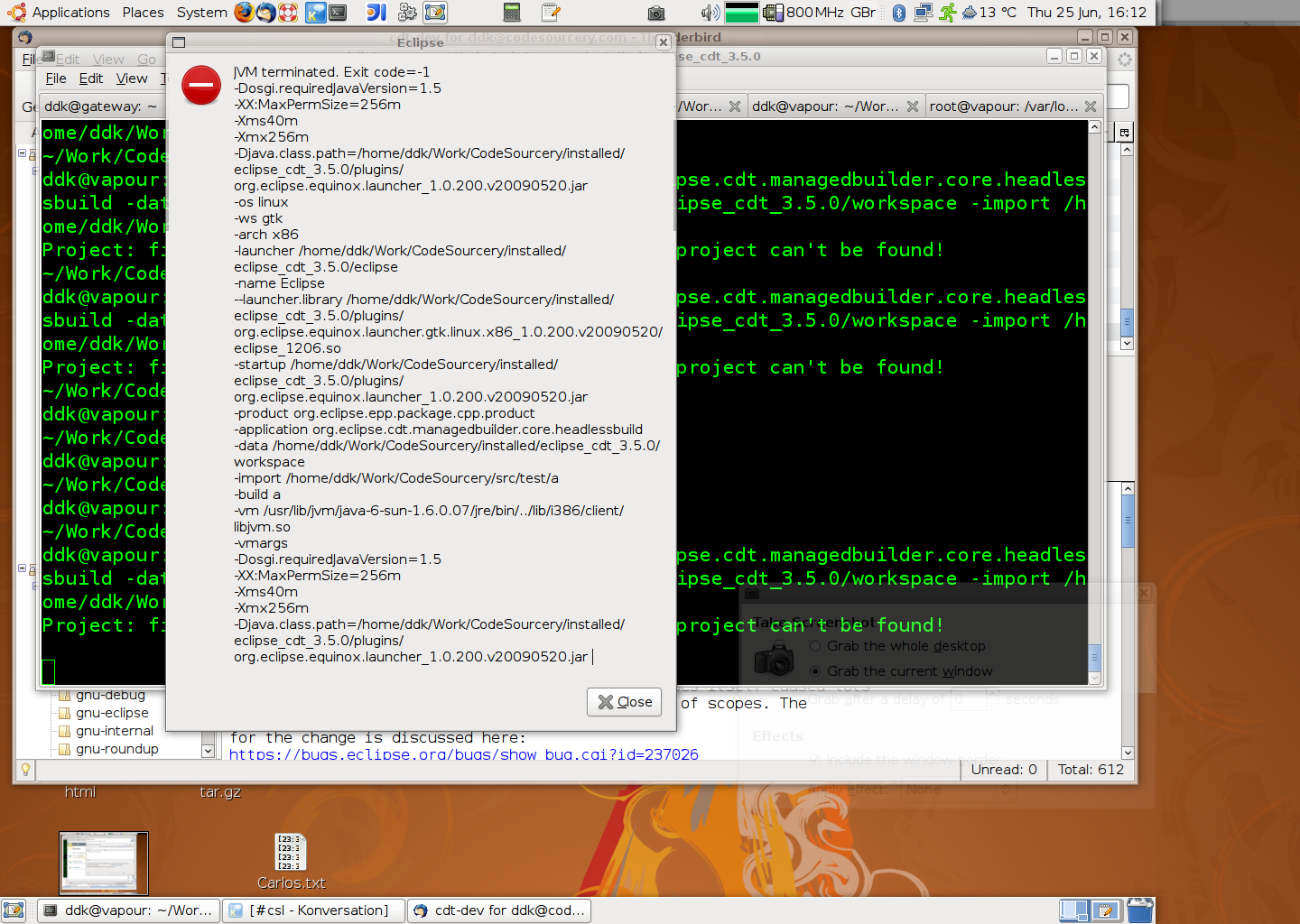Screen dimensions: 1300x924
Task: Open the terminal File menu
Action: (x=56, y=79)
